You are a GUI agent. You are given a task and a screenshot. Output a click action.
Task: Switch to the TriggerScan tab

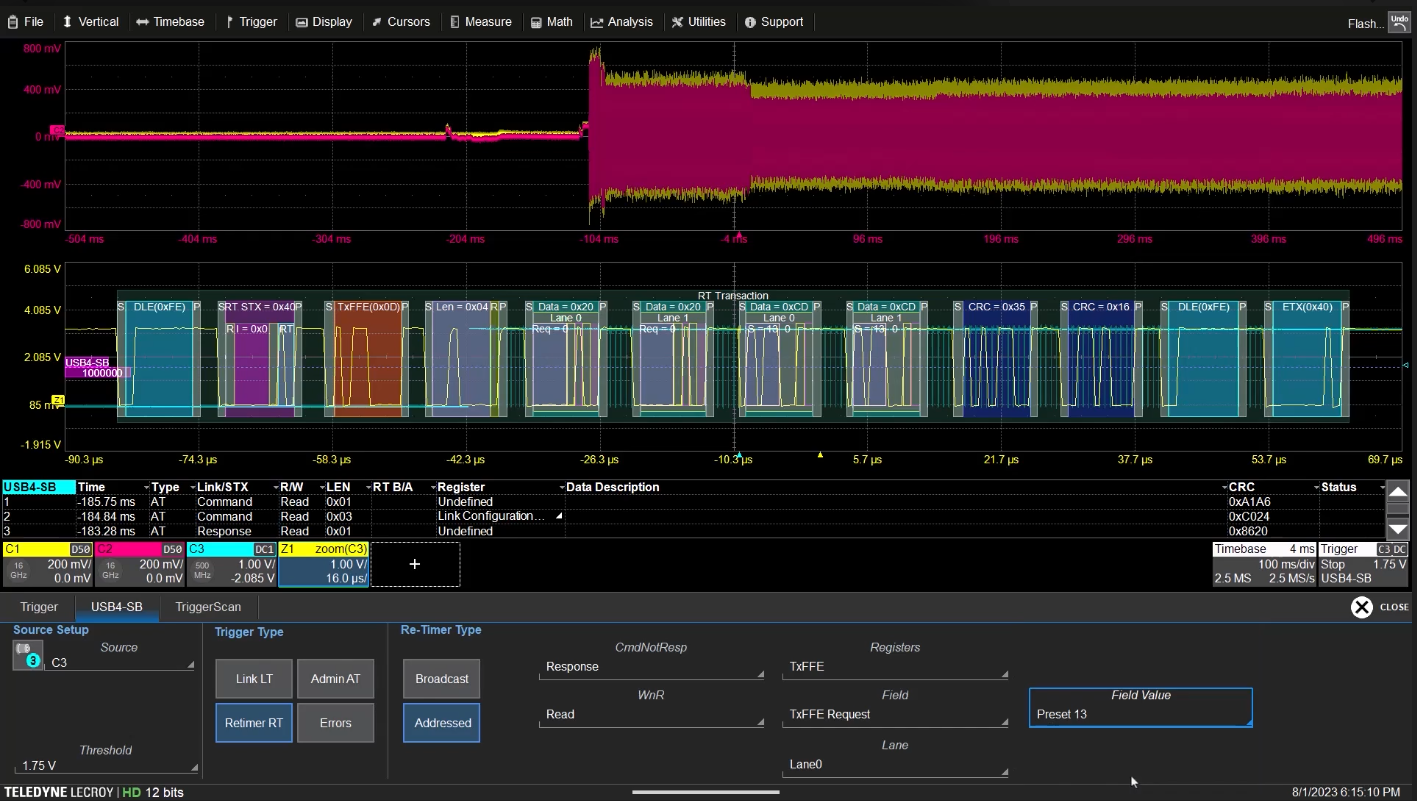[x=207, y=607]
